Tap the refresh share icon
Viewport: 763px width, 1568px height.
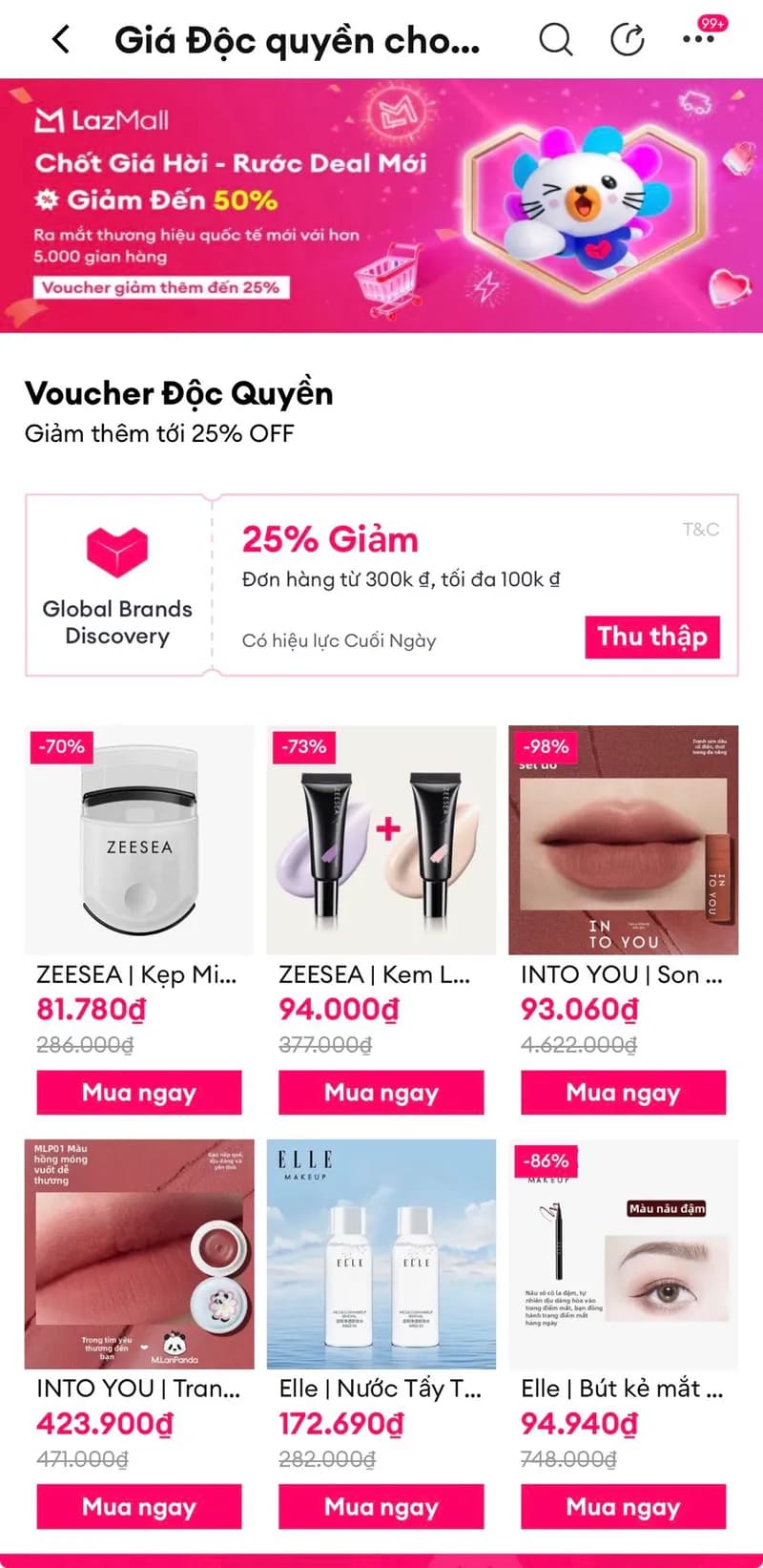point(627,40)
